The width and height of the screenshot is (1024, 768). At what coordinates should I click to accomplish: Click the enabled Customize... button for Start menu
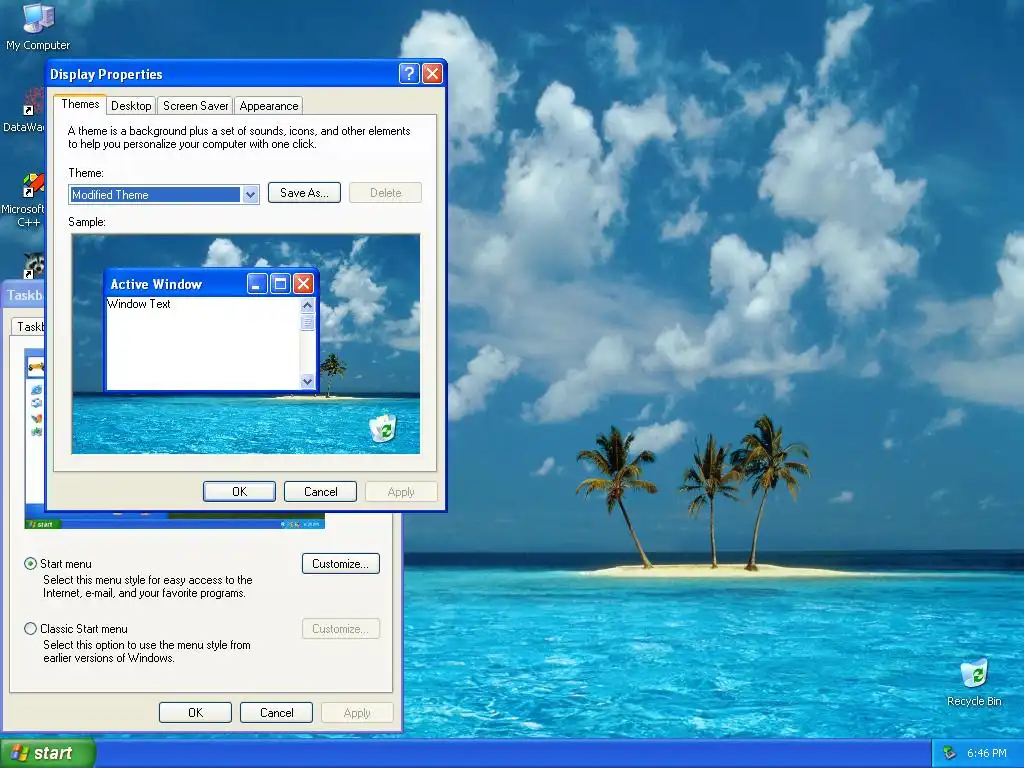pos(341,564)
